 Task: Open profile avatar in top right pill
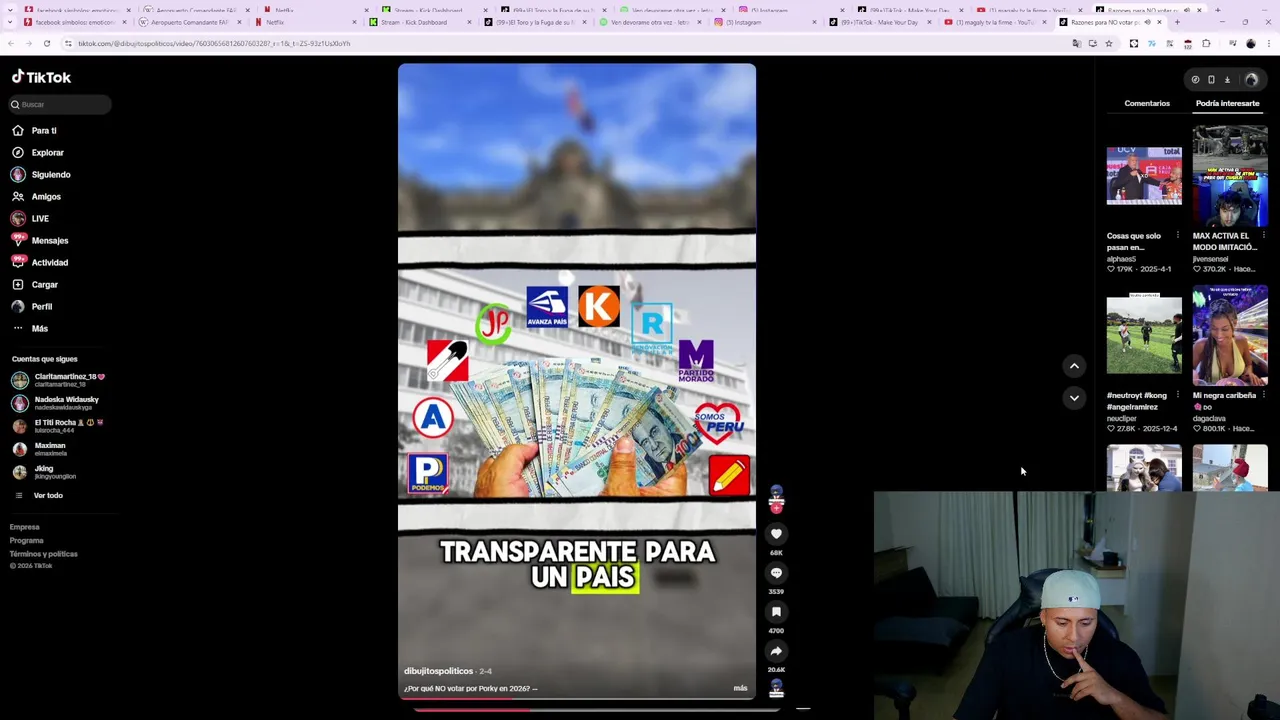point(1251,80)
